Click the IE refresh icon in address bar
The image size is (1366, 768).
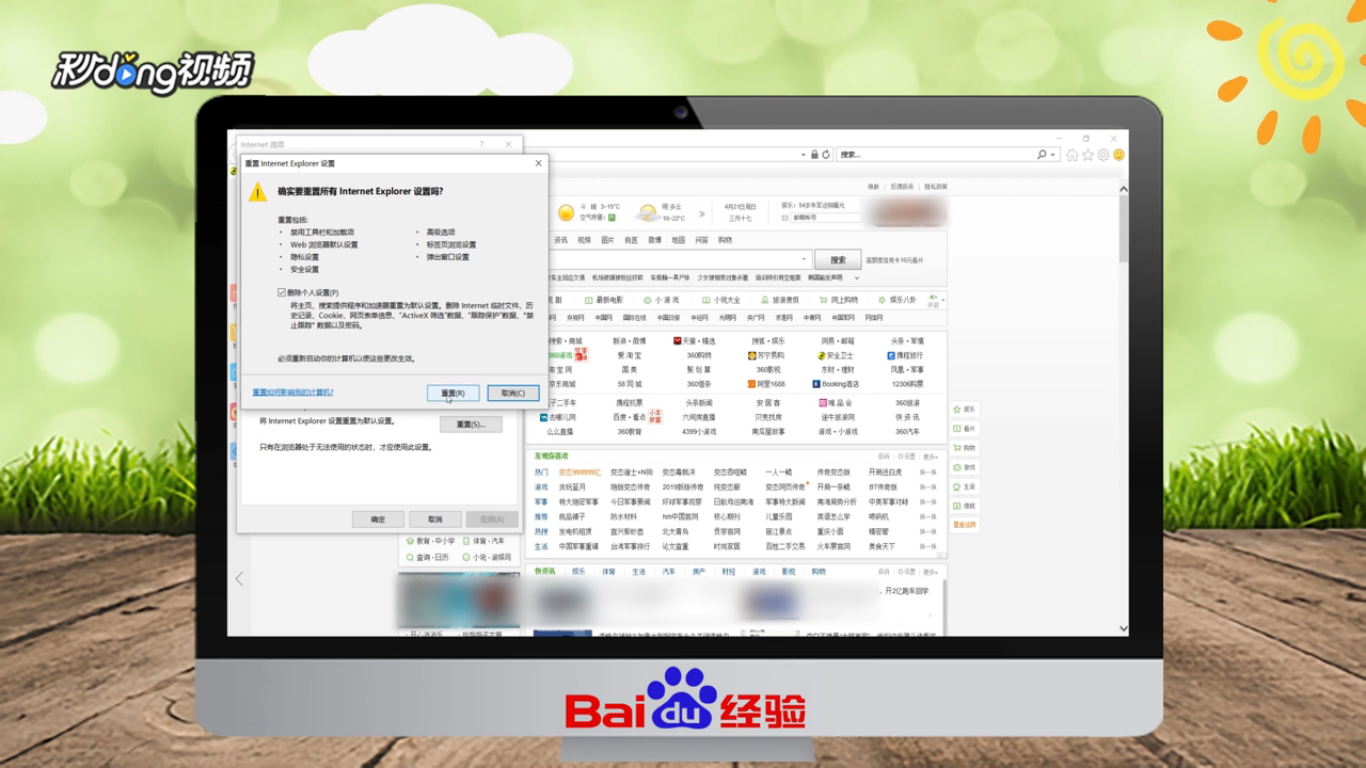826,155
